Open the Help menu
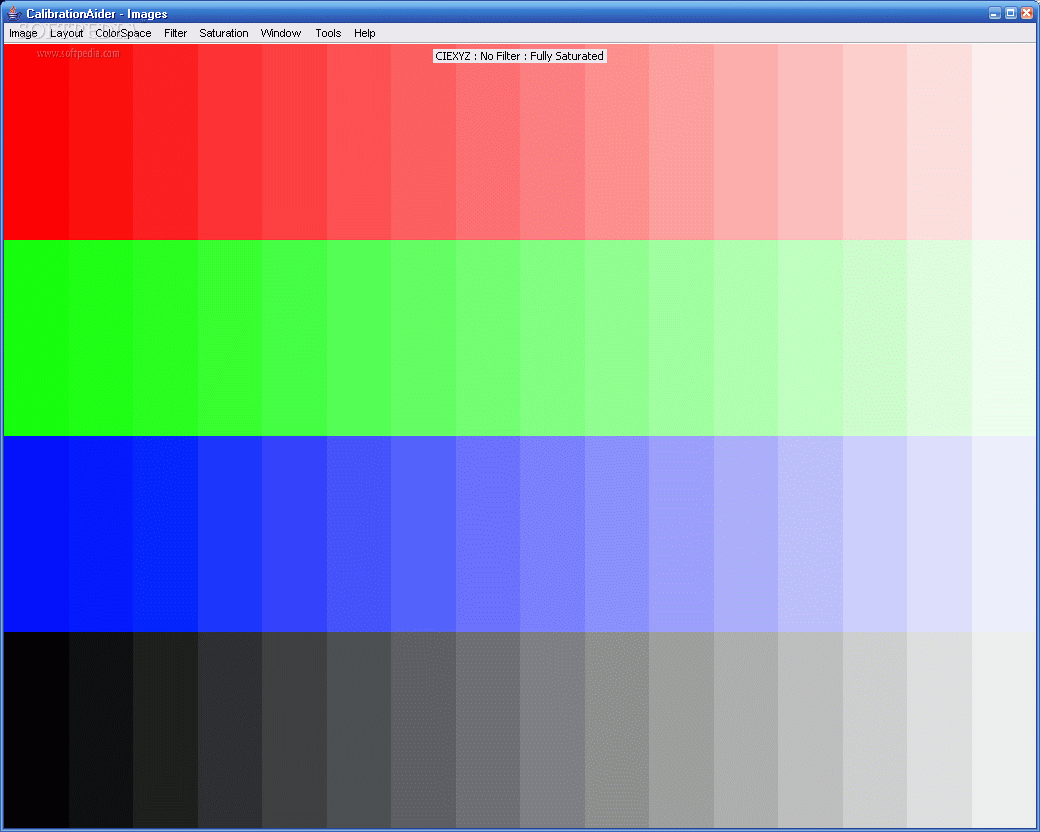 365,33
